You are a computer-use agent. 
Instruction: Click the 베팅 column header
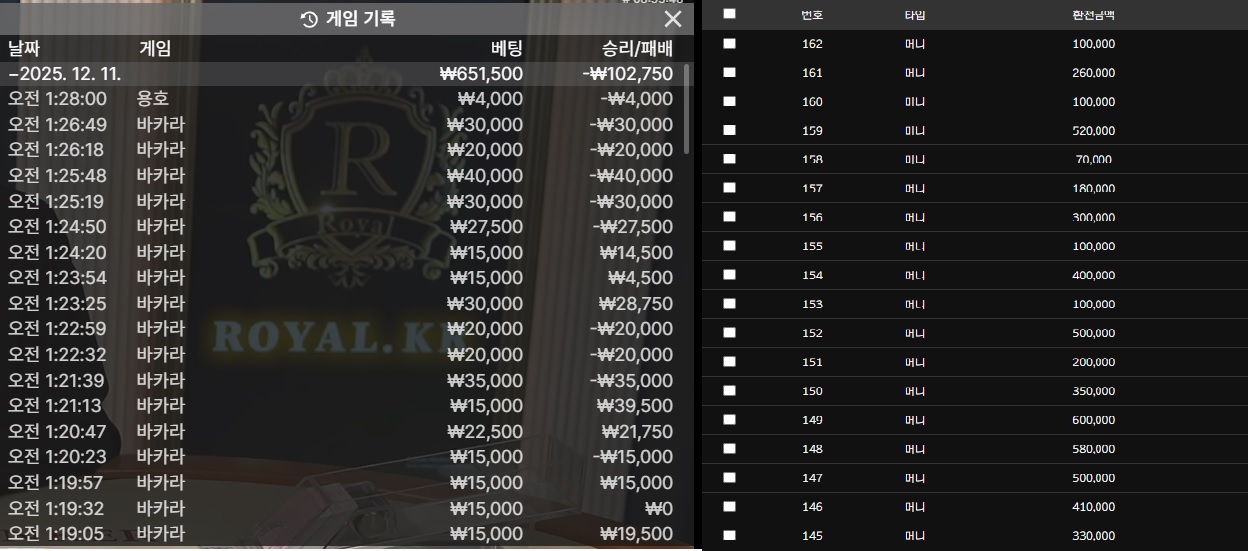point(506,49)
